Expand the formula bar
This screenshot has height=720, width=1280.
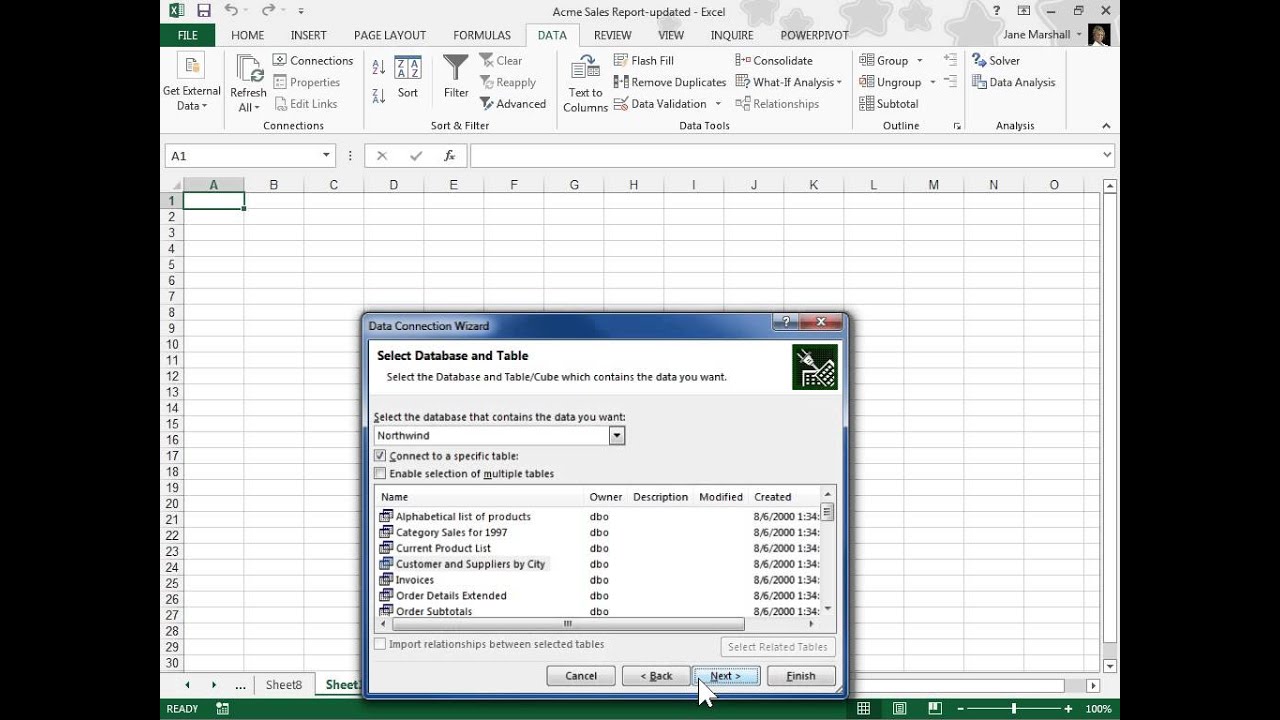pyautogui.click(x=1106, y=156)
